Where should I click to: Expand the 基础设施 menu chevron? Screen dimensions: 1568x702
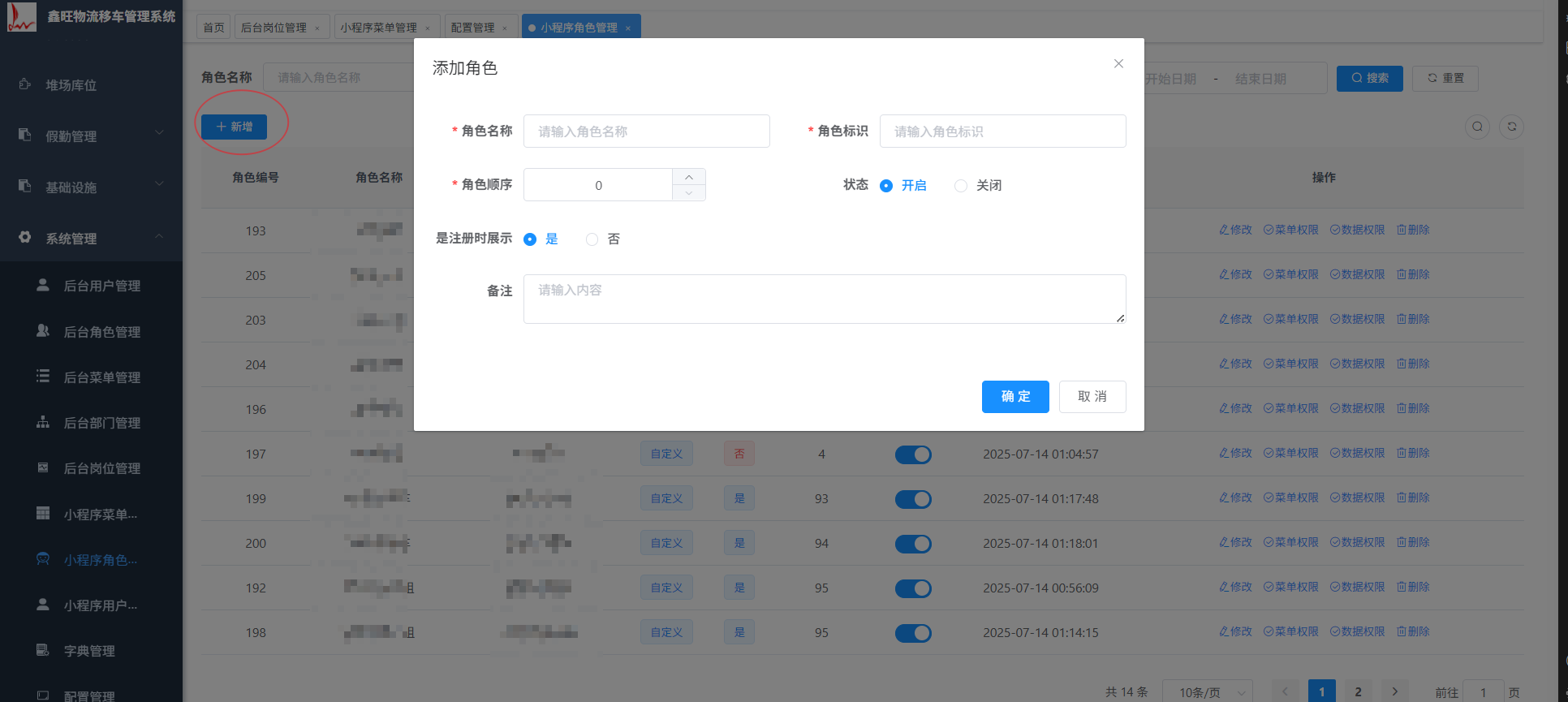click(x=159, y=184)
